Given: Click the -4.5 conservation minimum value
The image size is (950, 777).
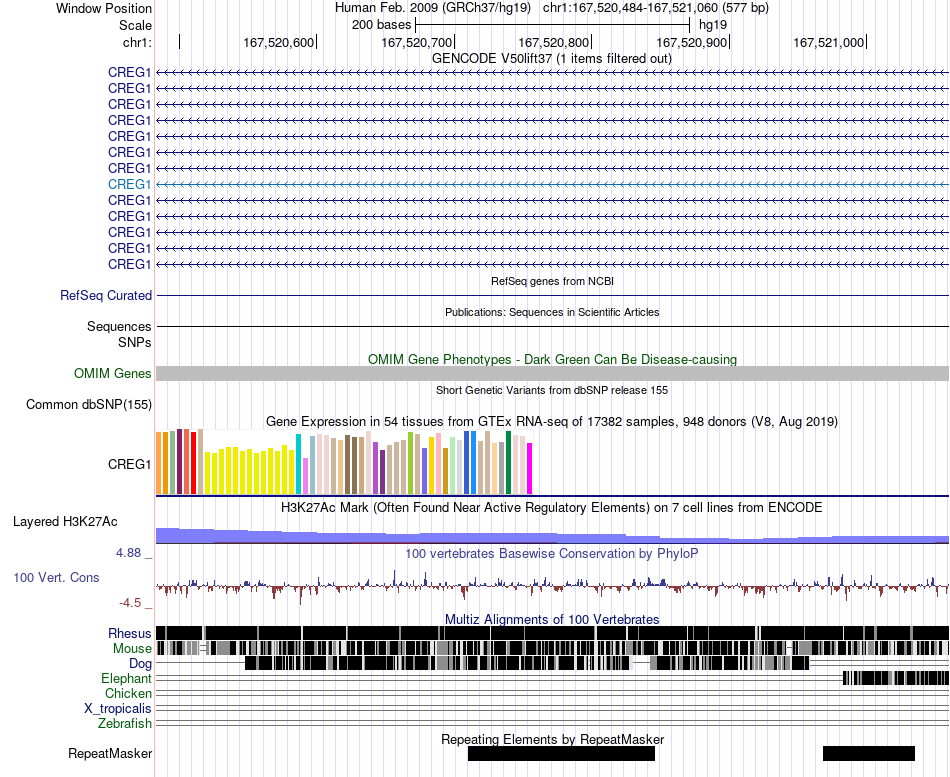Looking at the screenshot, I should 130,603.
